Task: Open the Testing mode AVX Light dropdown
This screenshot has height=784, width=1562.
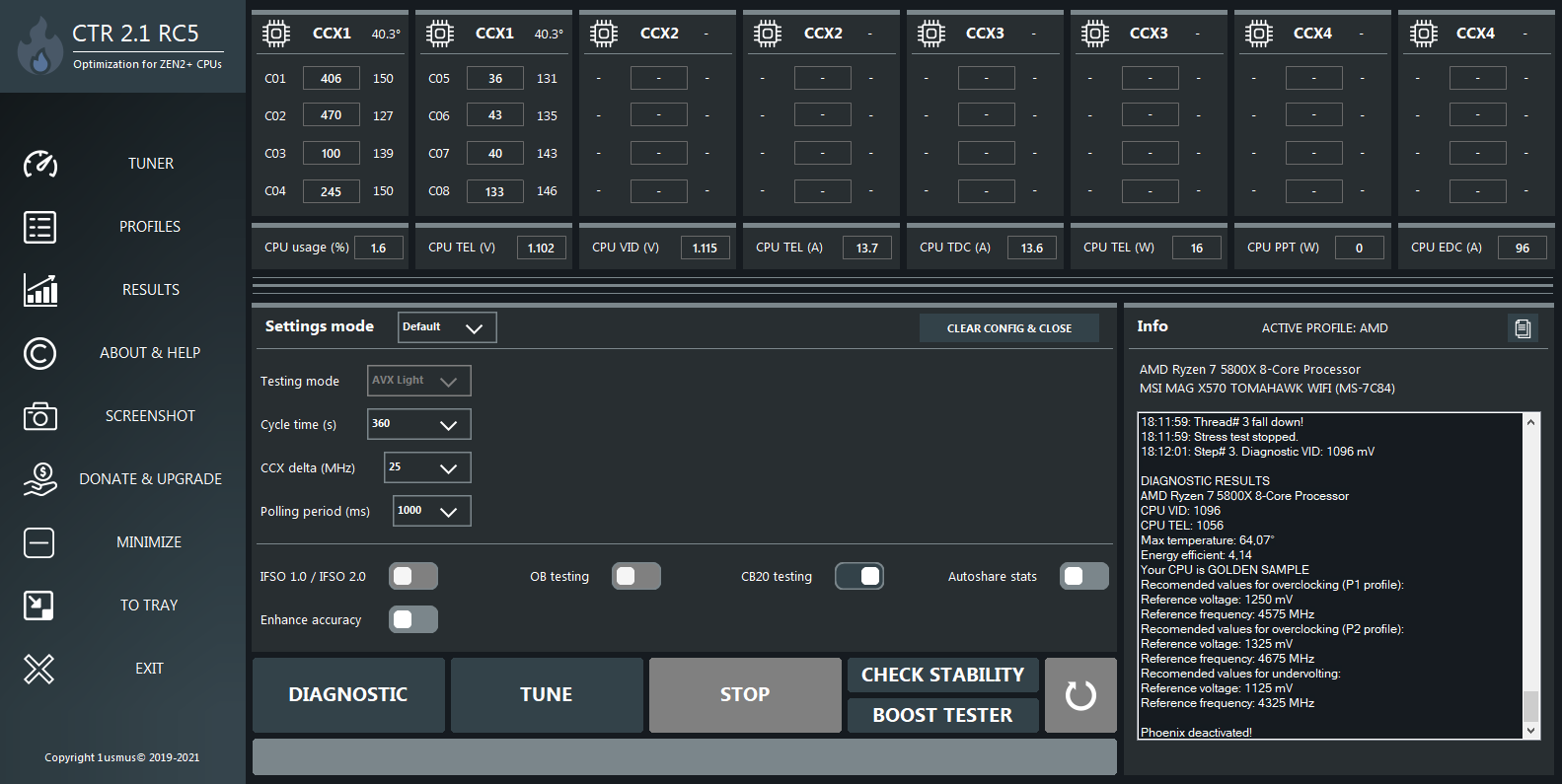Action: point(419,381)
